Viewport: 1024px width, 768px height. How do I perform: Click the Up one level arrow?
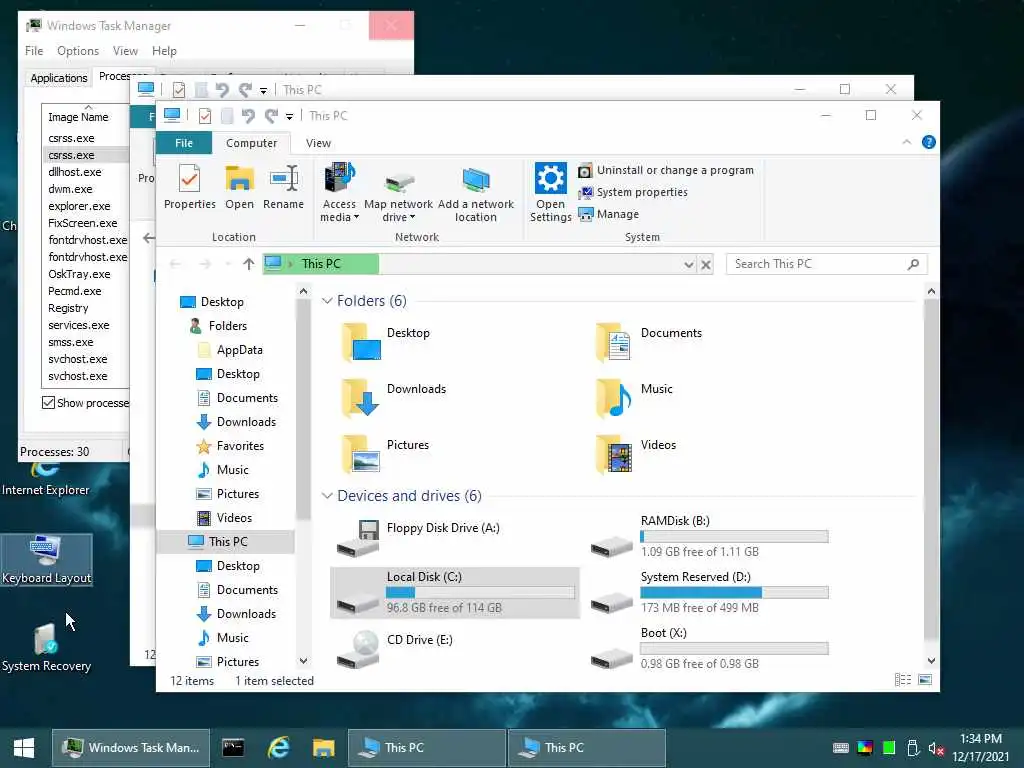pyautogui.click(x=248, y=264)
